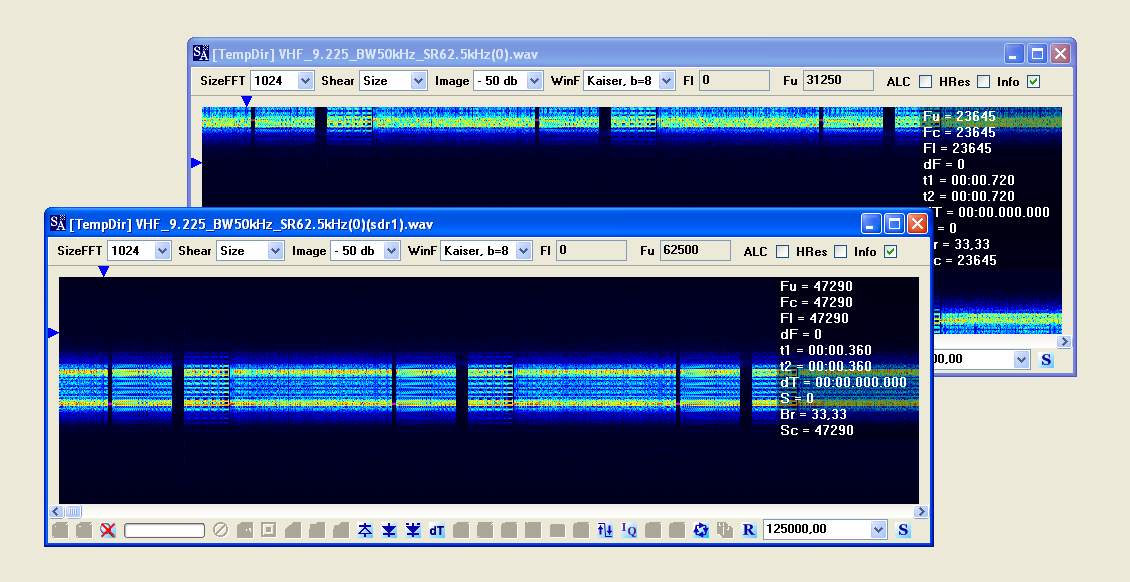This screenshot has height=582, width=1130.
Task: Click the top time marker triangle in back window
Action: pyautogui.click(x=246, y=102)
